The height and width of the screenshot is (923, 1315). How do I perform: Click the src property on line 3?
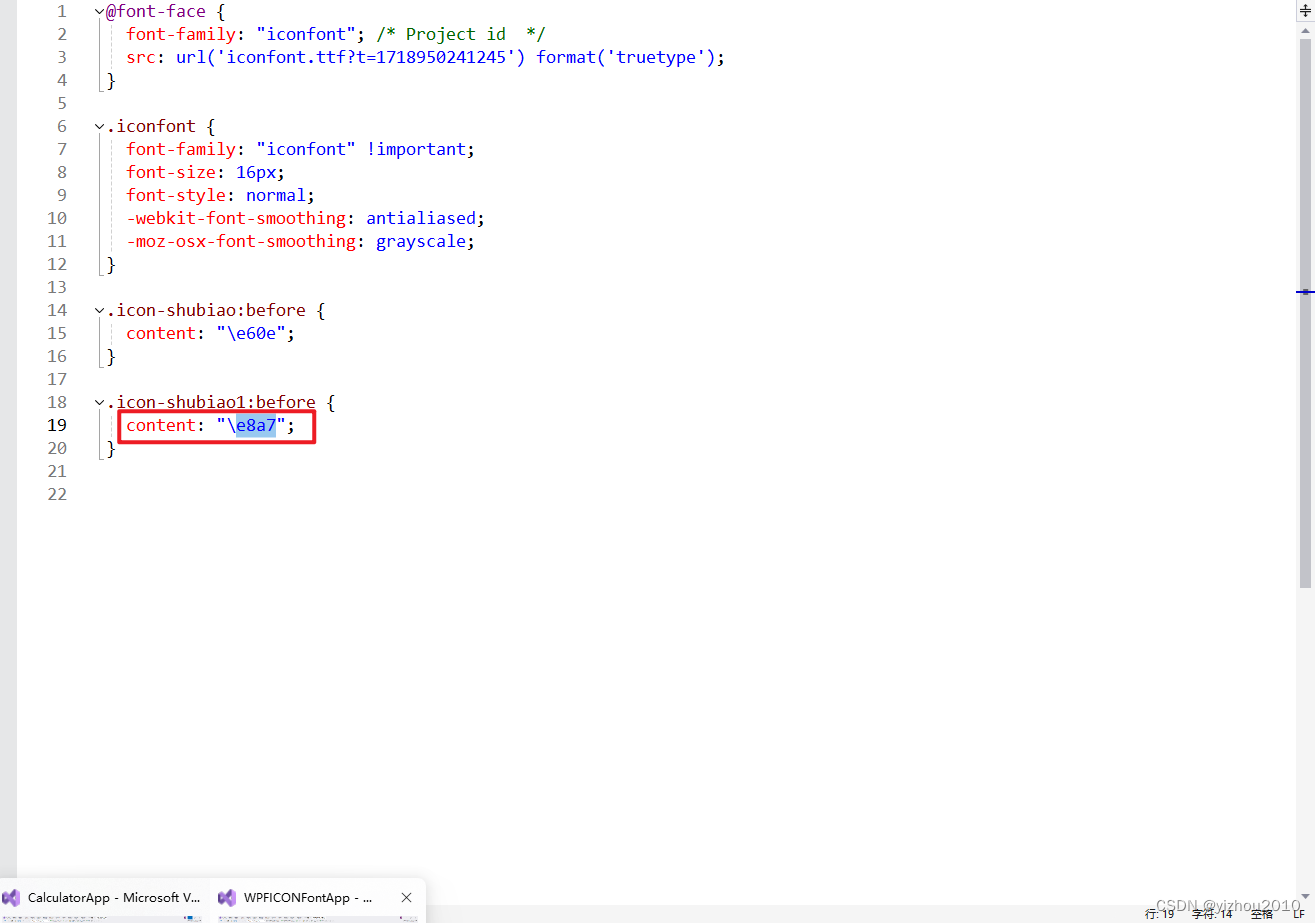point(141,58)
